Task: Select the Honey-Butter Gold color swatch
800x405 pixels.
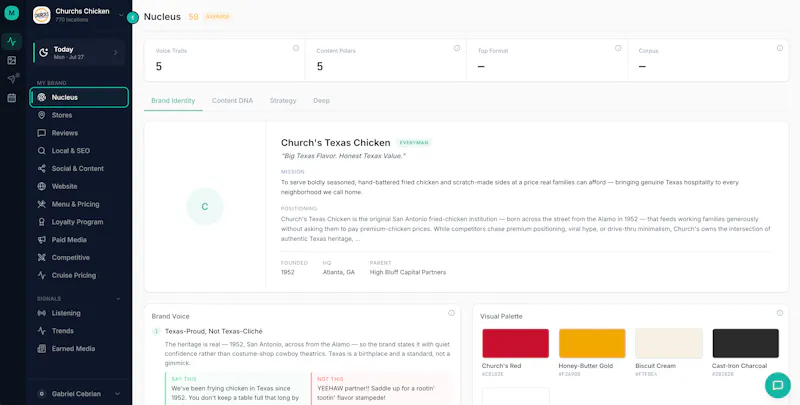Action: click(x=592, y=343)
